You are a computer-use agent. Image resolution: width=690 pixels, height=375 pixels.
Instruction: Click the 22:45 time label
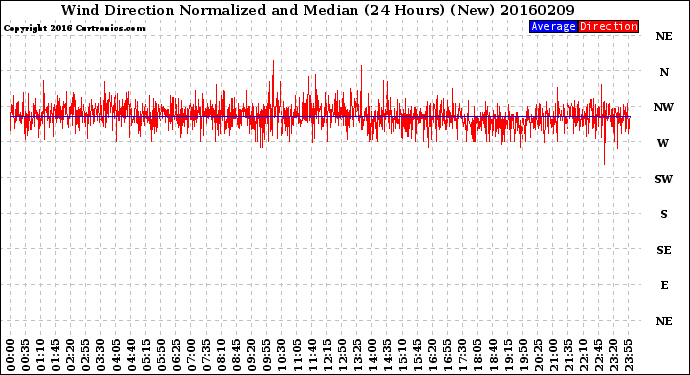pyautogui.click(x=598, y=355)
